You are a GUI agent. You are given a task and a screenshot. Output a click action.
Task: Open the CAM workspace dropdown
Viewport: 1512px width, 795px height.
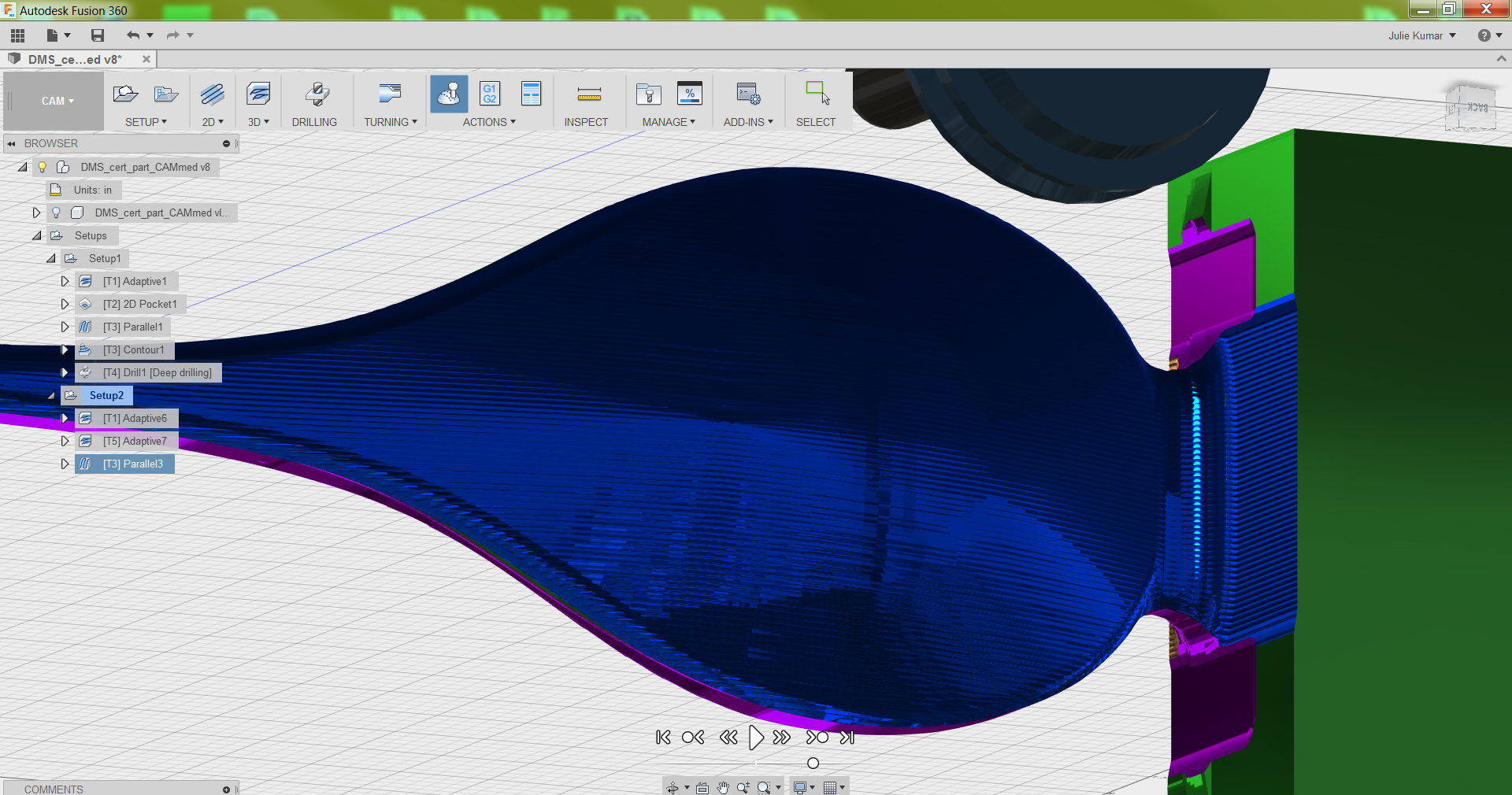[57, 101]
